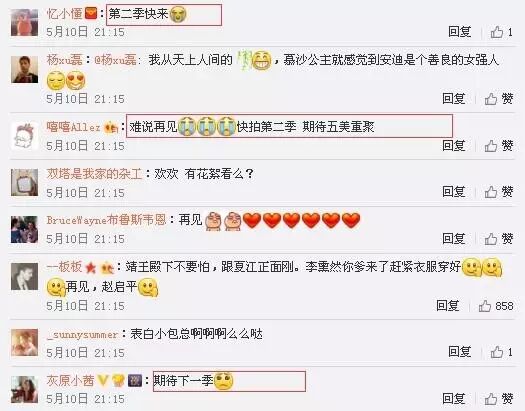Reply to 忆小懂's 第二季快来 comment

pos(459,32)
